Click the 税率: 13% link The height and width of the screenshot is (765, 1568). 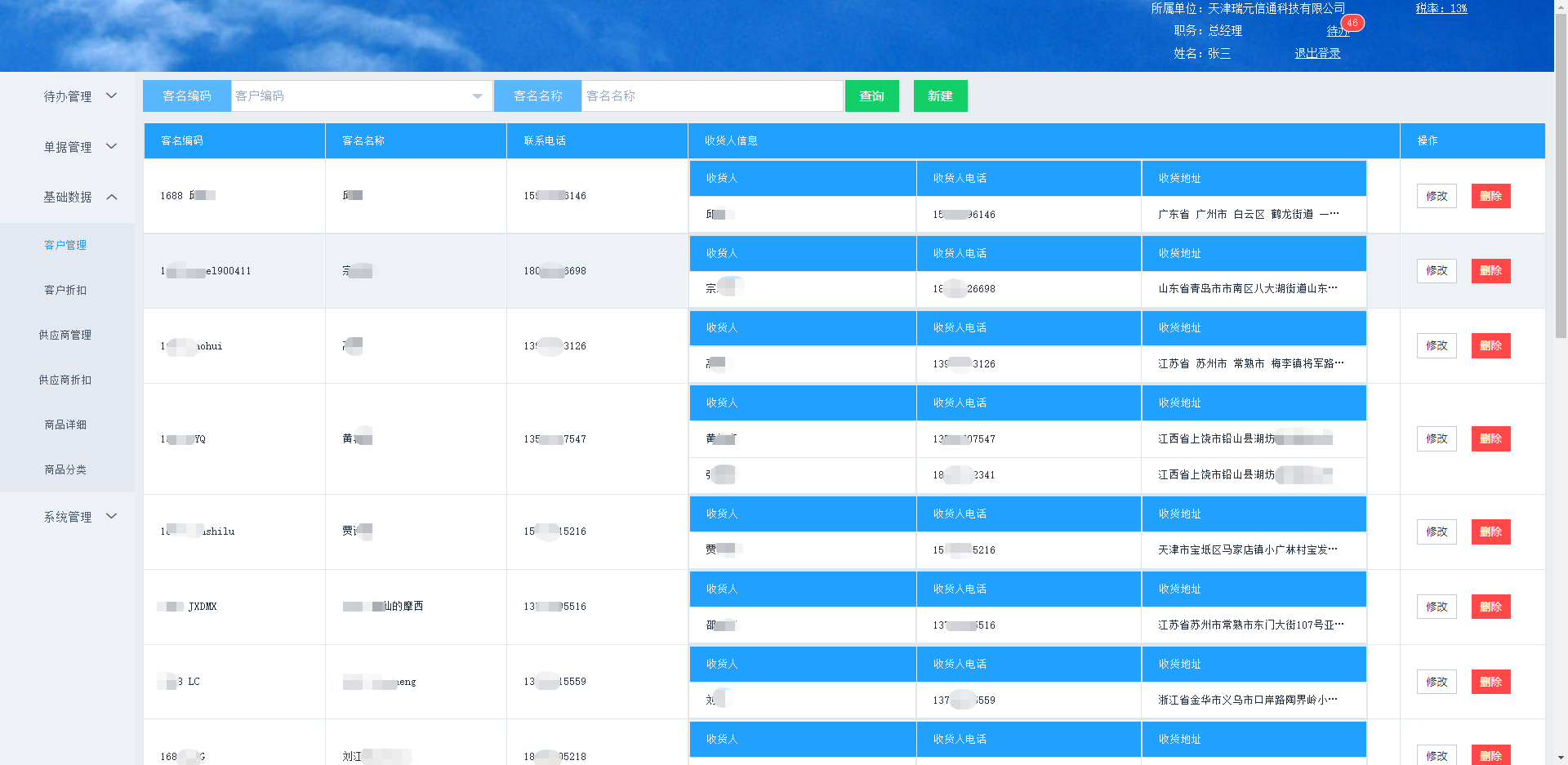(1441, 9)
